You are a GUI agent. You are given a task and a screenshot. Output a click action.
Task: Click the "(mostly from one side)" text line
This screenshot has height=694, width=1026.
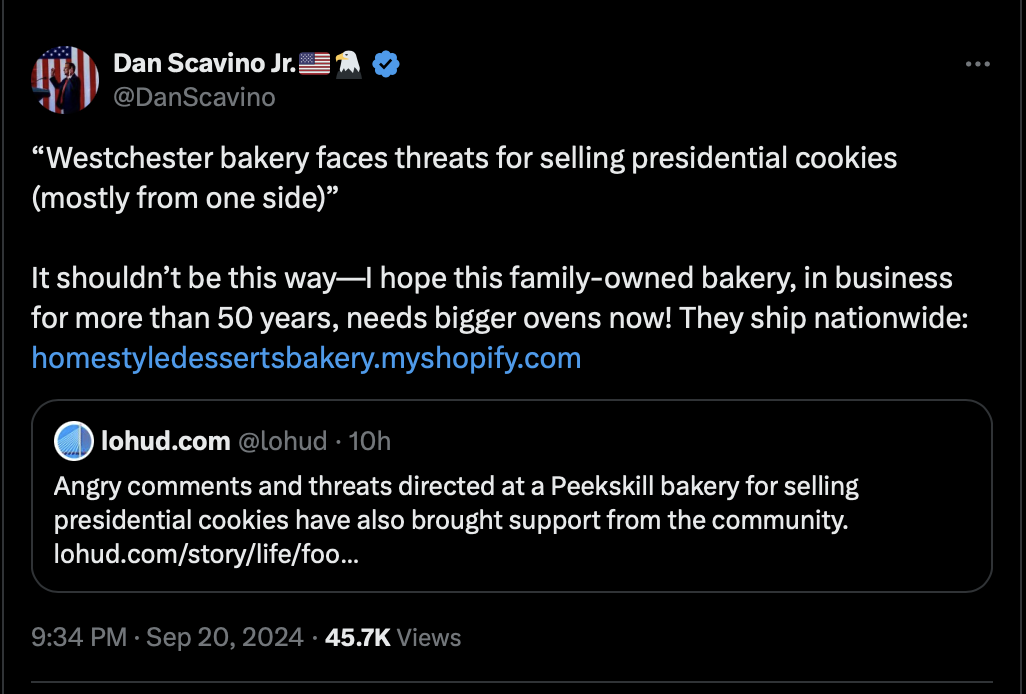point(185,198)
